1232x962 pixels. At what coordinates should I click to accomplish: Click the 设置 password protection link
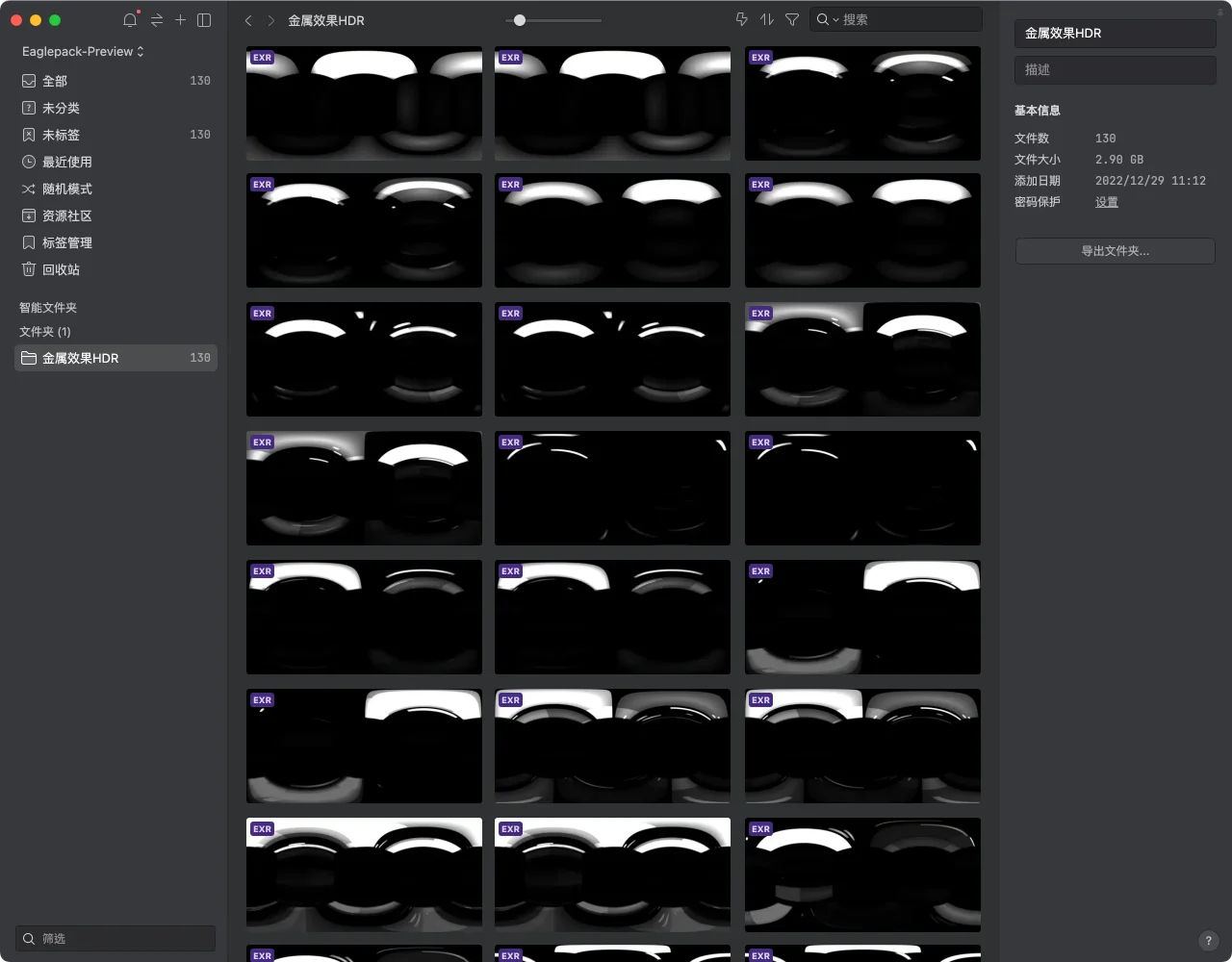(1107, 202)
